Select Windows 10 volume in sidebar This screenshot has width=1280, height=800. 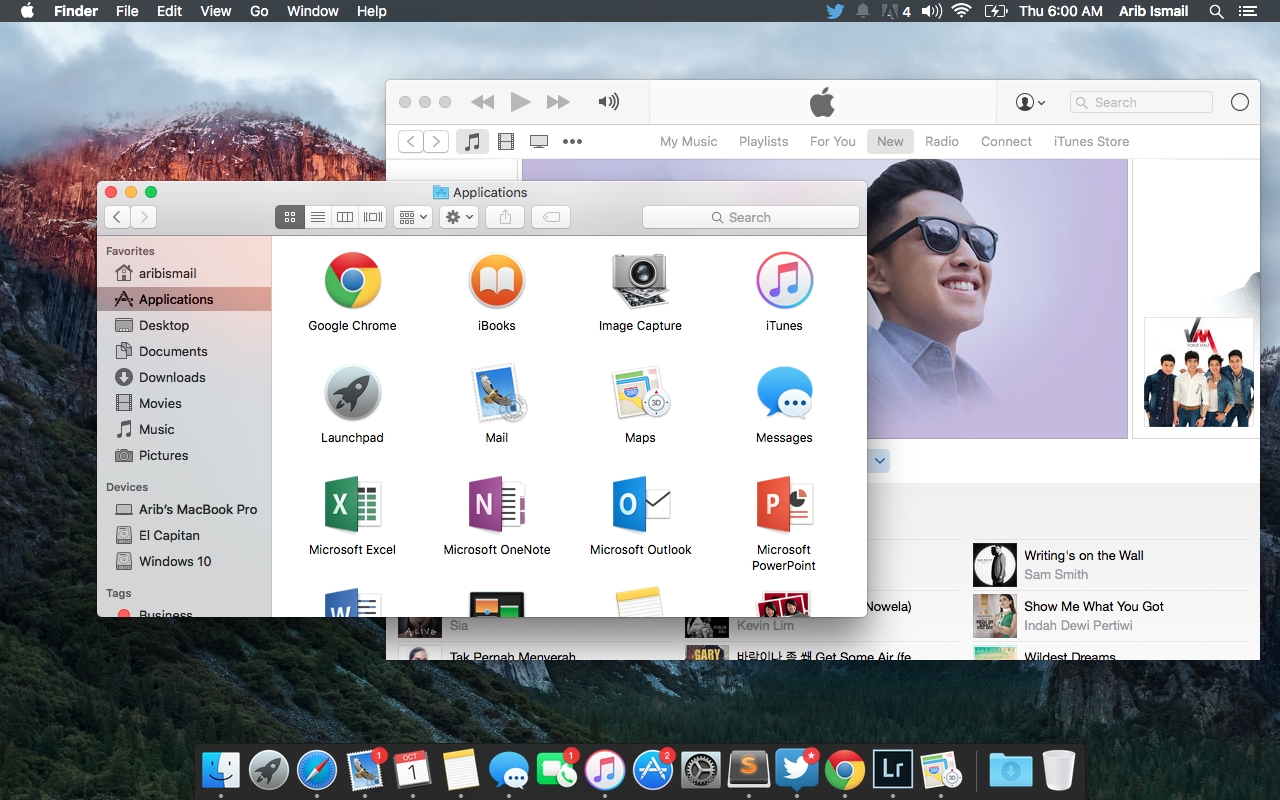[x=184, y=561]
